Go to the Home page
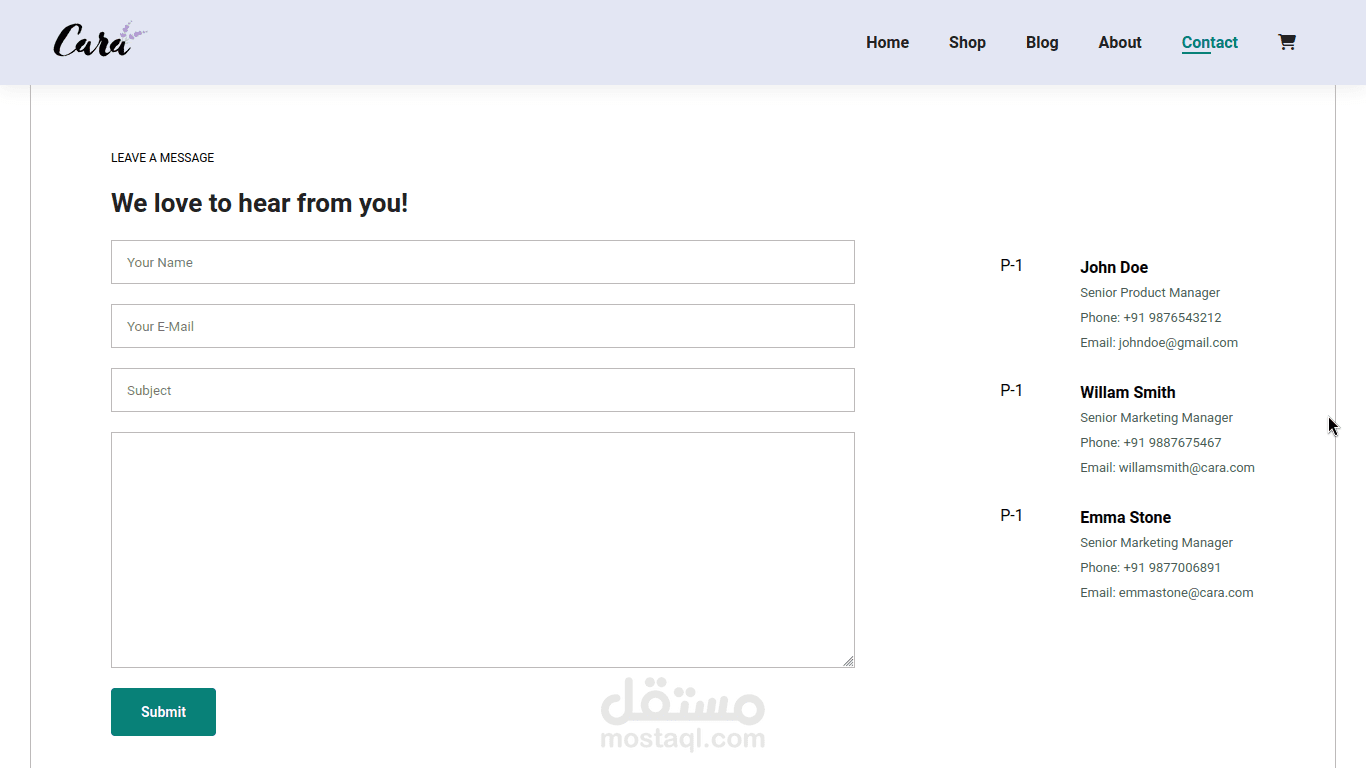The image size is (1366, 768). pos(887,42)
